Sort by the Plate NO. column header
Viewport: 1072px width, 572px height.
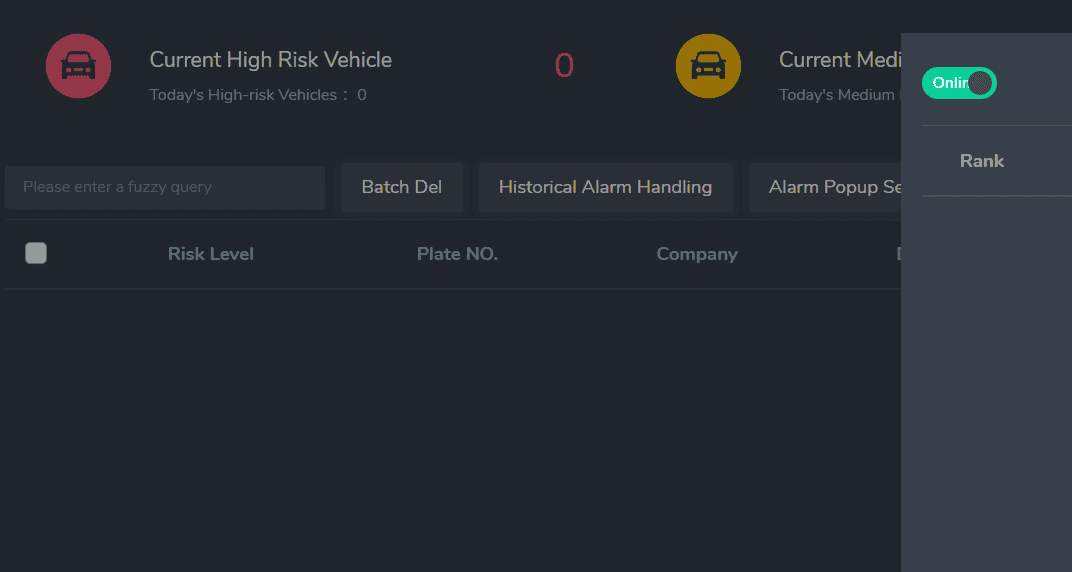point(457,254)
